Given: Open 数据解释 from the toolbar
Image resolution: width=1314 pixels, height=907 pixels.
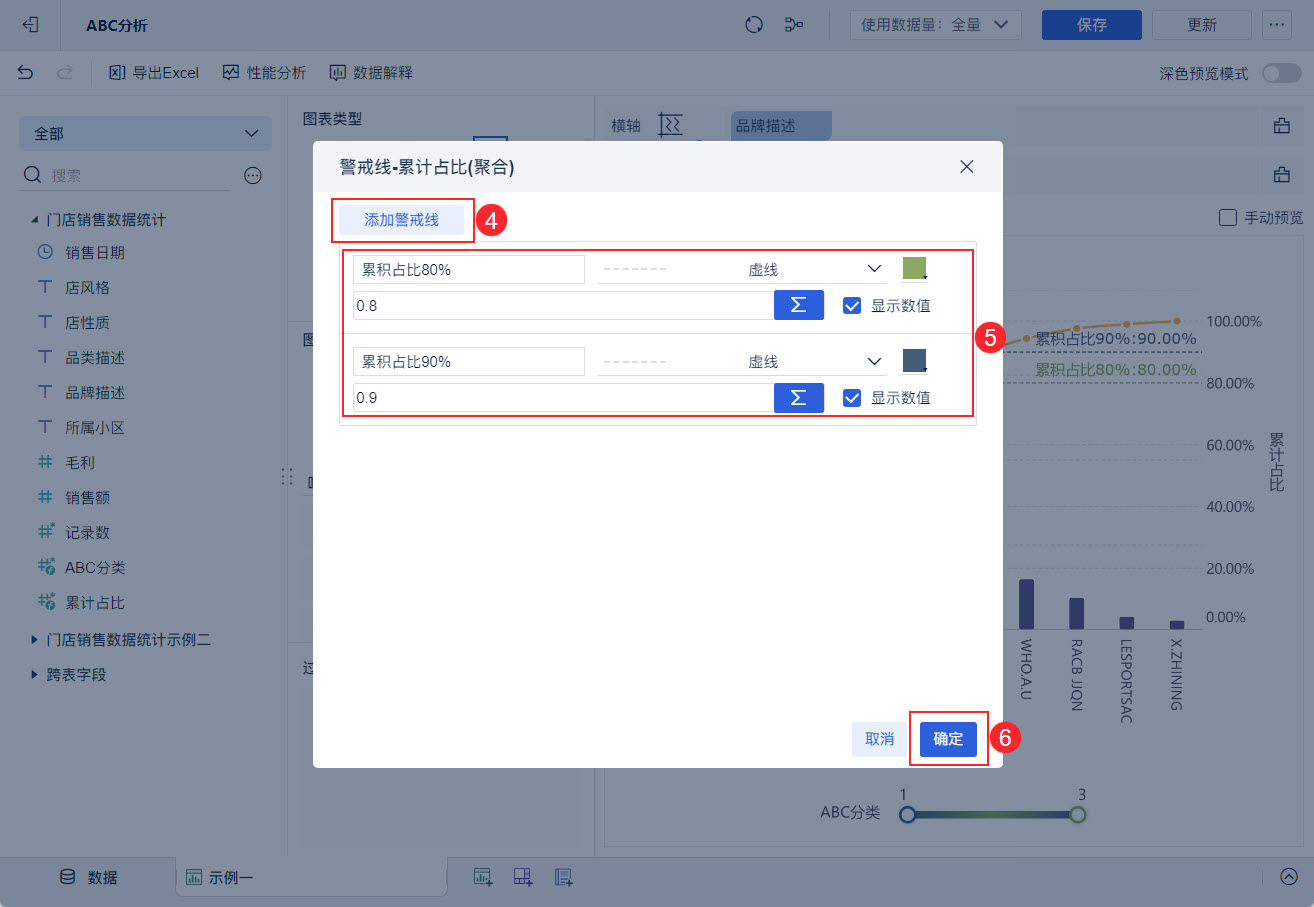Looking at the screenshot, I should point(371,72).
